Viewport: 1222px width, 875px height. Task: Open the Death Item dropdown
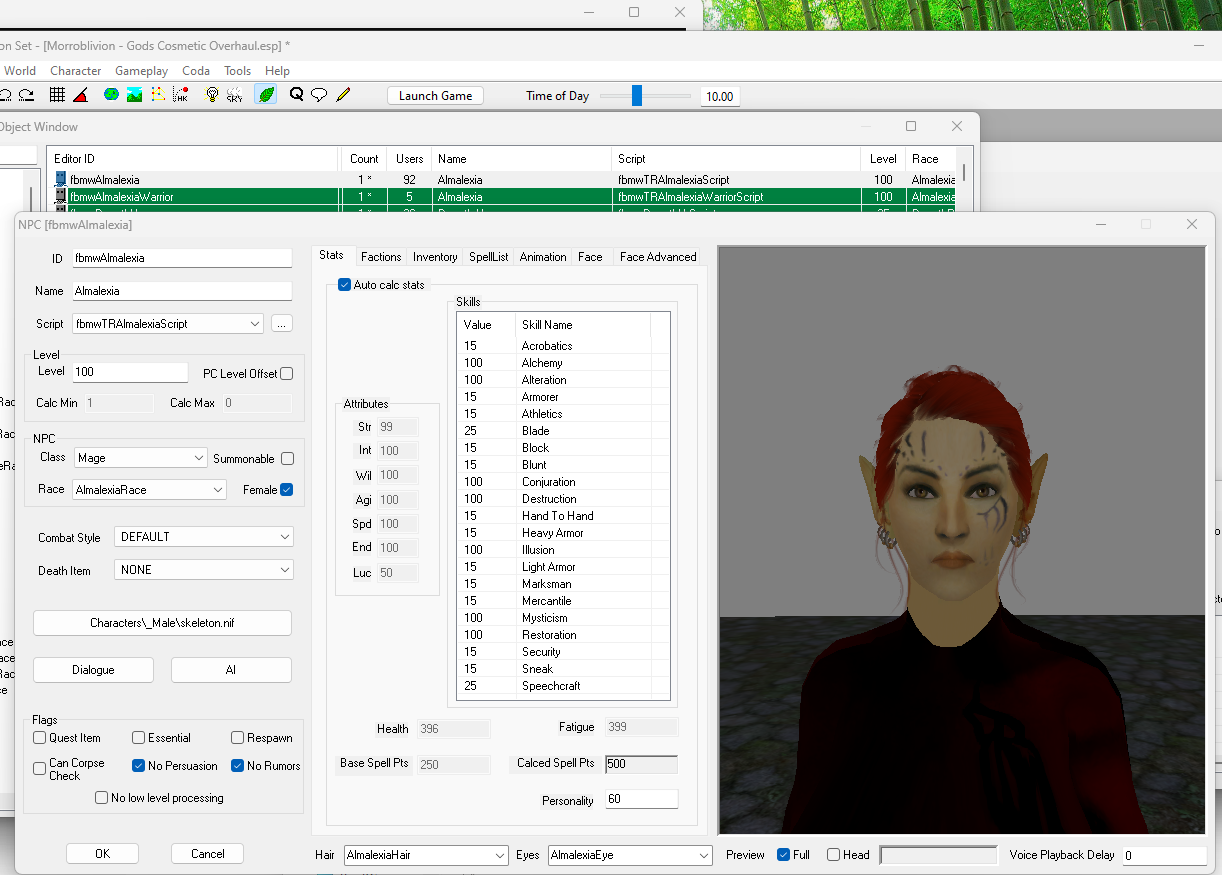[204, 570]
